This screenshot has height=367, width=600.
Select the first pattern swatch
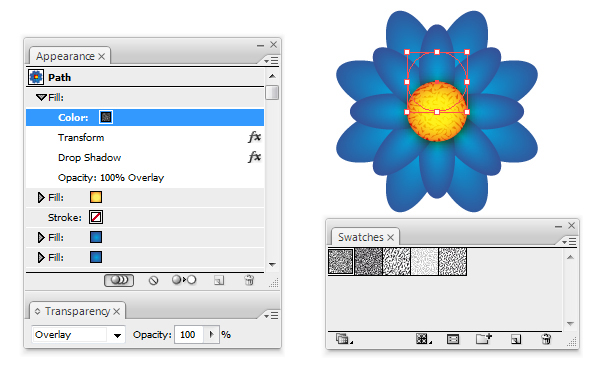[341, 261]
